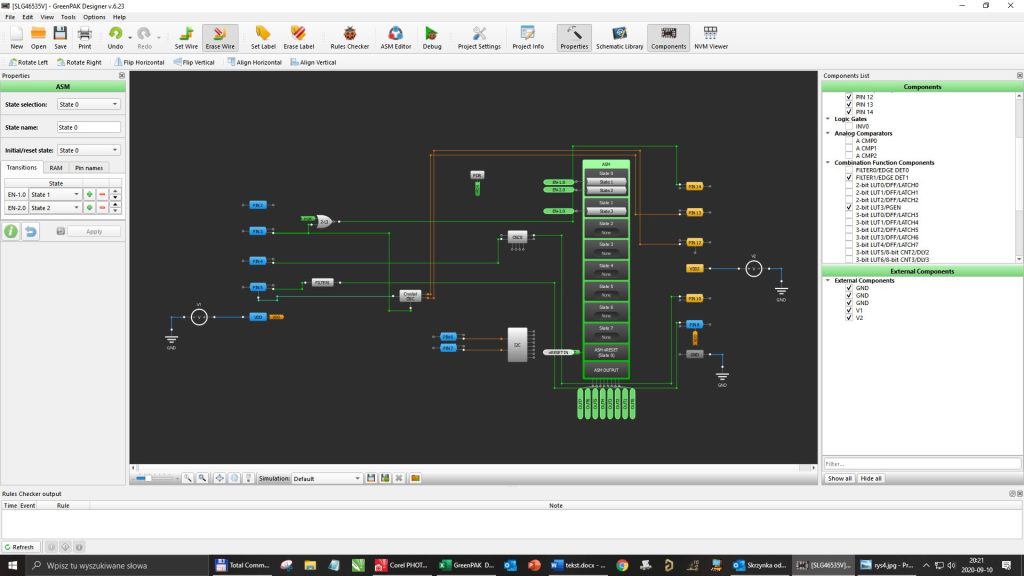The image size is (1024, 576).
Task: Open the Schematic Library
Action: (619, 37)
